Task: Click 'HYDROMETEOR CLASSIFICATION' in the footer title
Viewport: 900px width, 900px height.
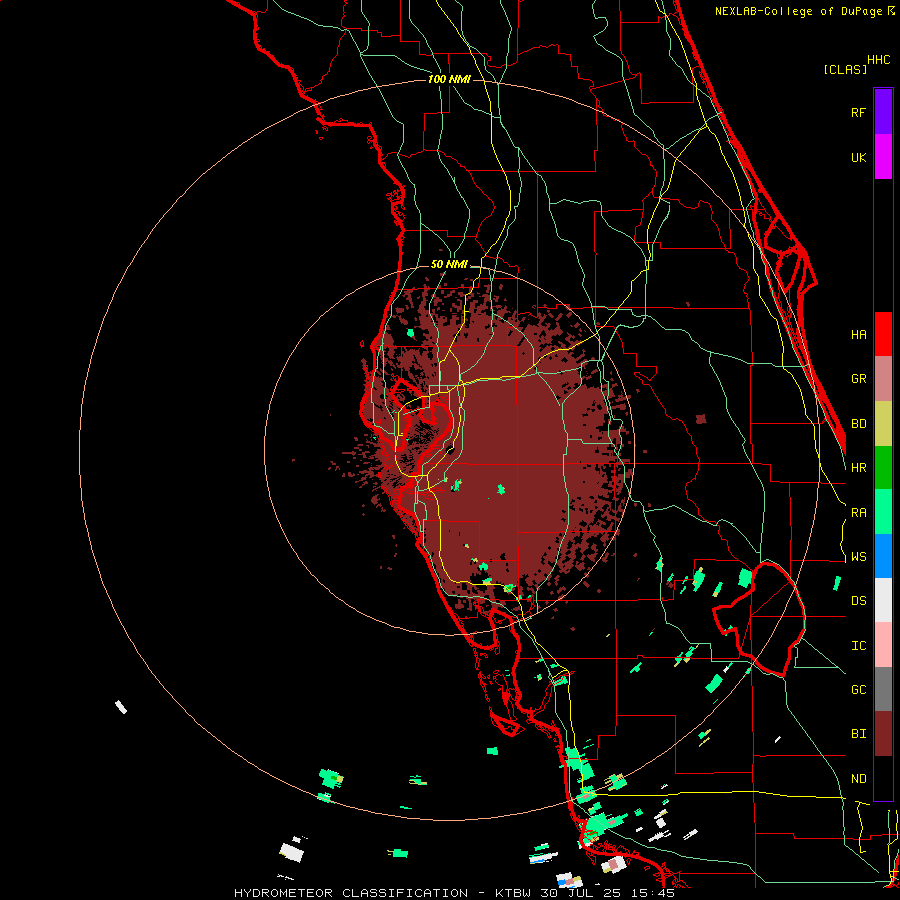Action: pos(351,893)
